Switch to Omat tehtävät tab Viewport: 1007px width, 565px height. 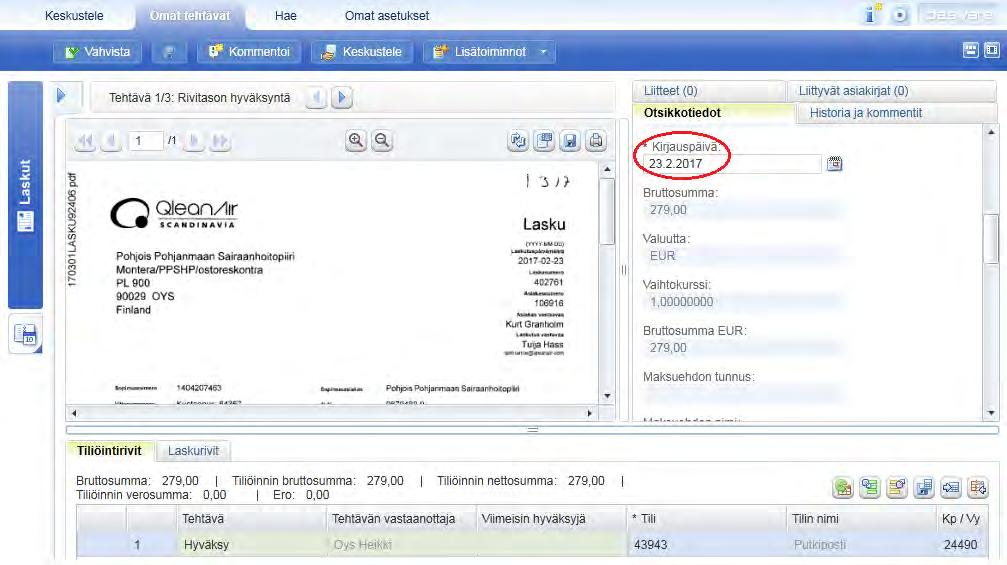pyautogui.click(x=190, y=15)
